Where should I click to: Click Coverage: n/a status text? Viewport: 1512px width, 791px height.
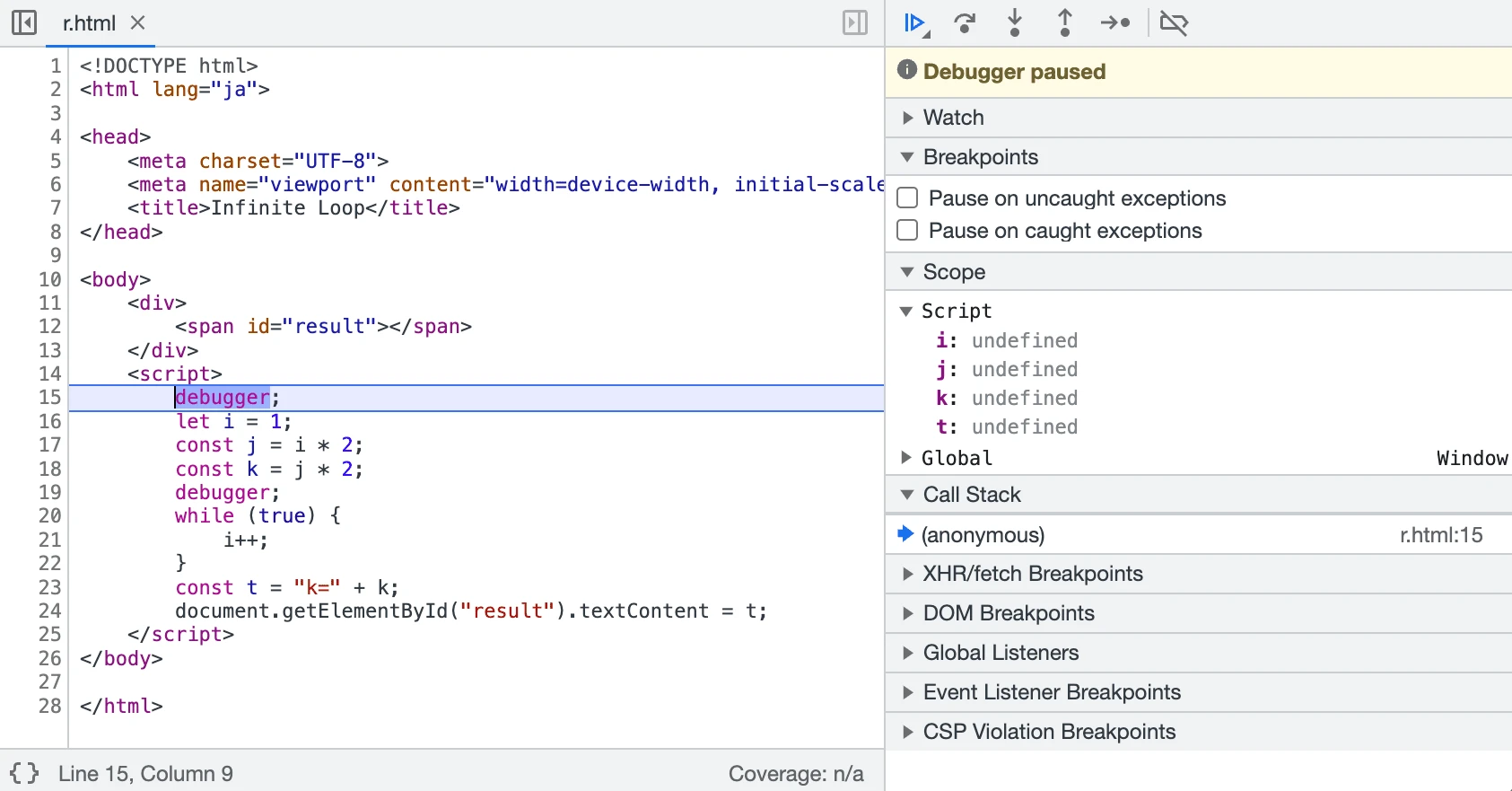[x=796, y=774]
